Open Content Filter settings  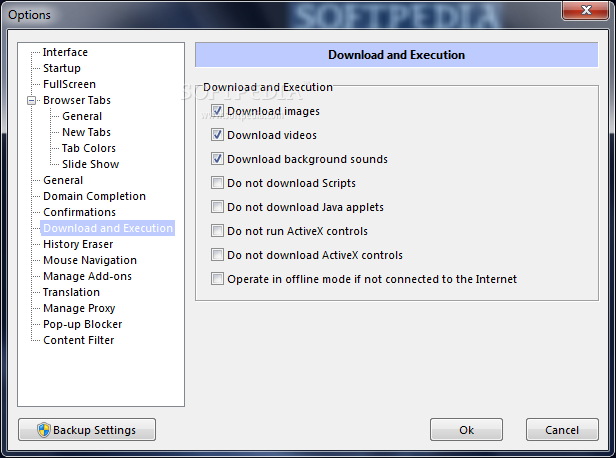79,340
